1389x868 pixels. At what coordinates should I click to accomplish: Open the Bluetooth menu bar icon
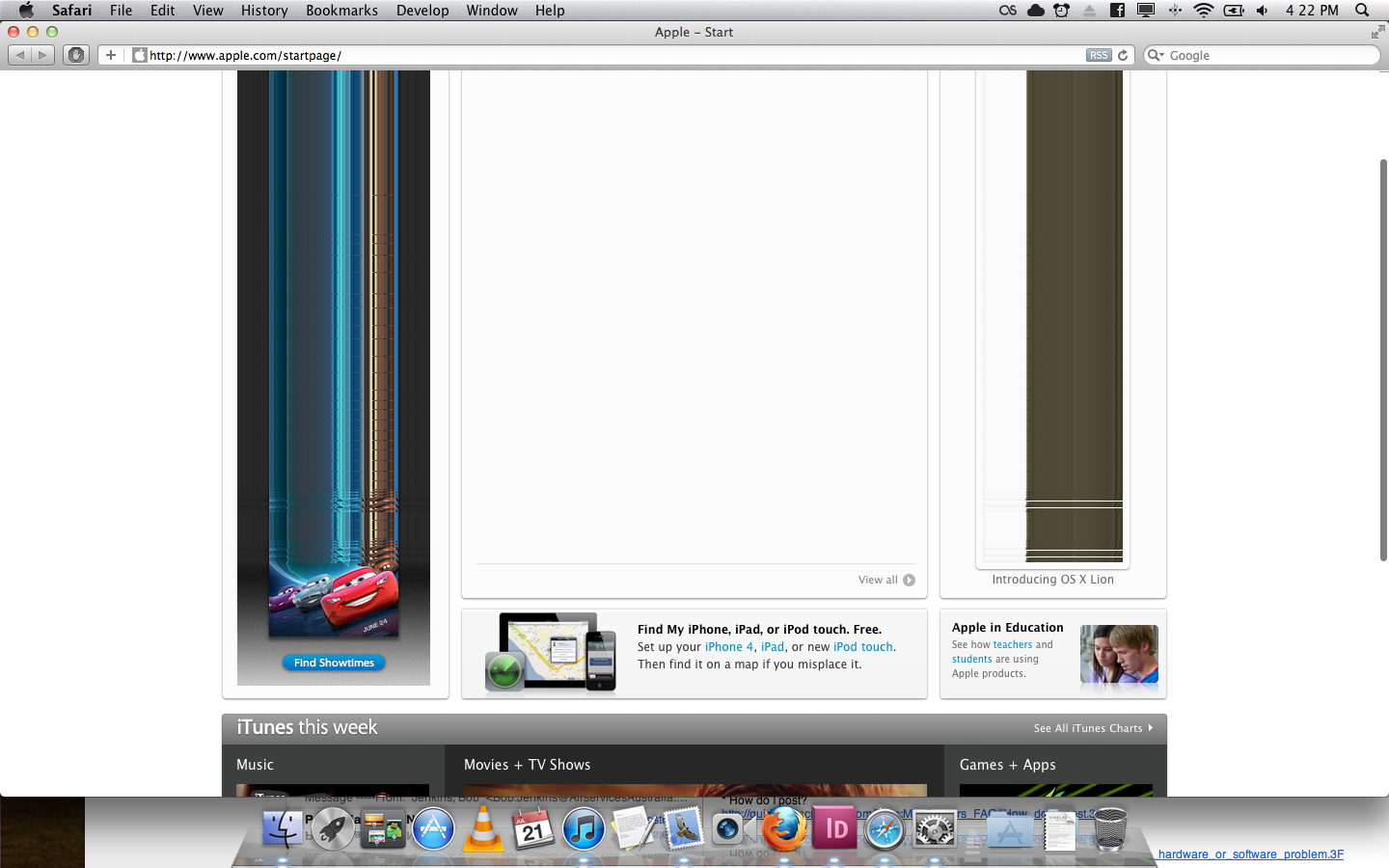pos(1175,10)
